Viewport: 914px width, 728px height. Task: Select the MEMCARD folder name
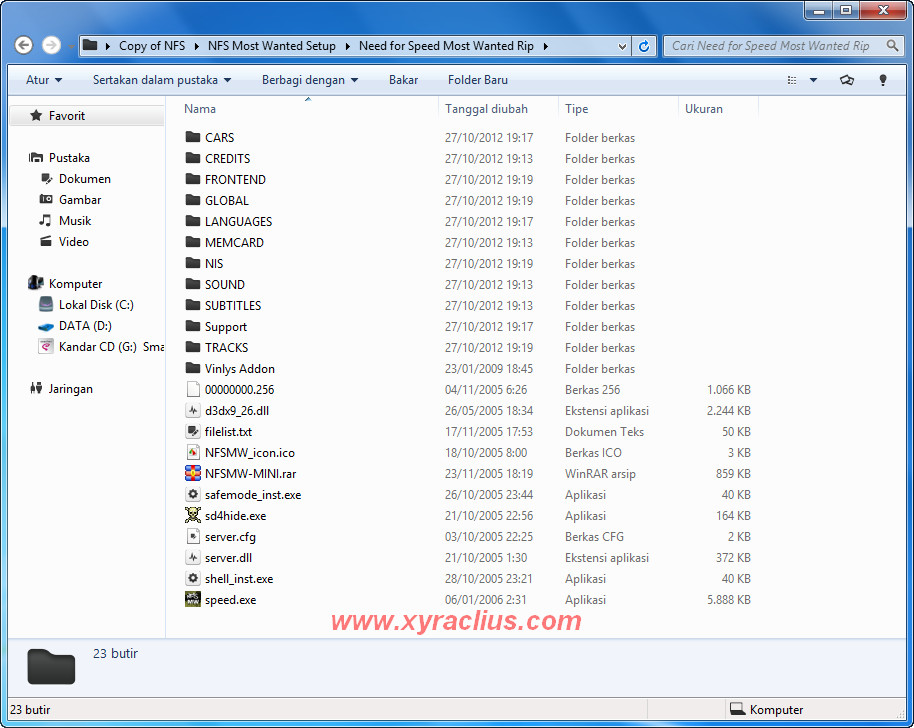click(x=234, y=242)
